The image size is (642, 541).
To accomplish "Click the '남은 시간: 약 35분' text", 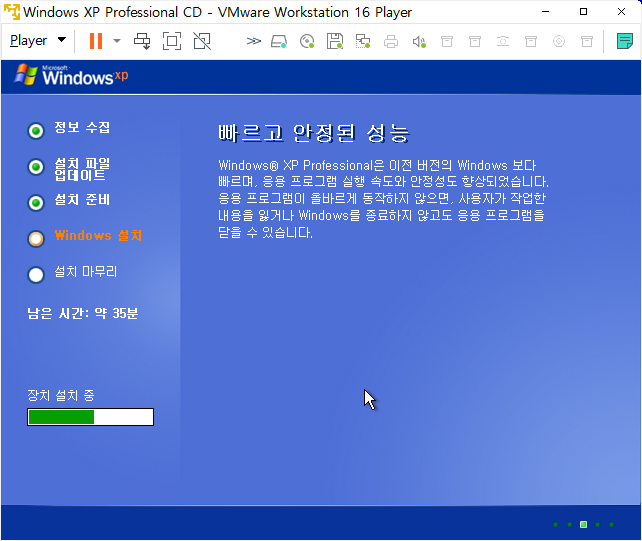I will pyautogui.click(x=83, y=313).
